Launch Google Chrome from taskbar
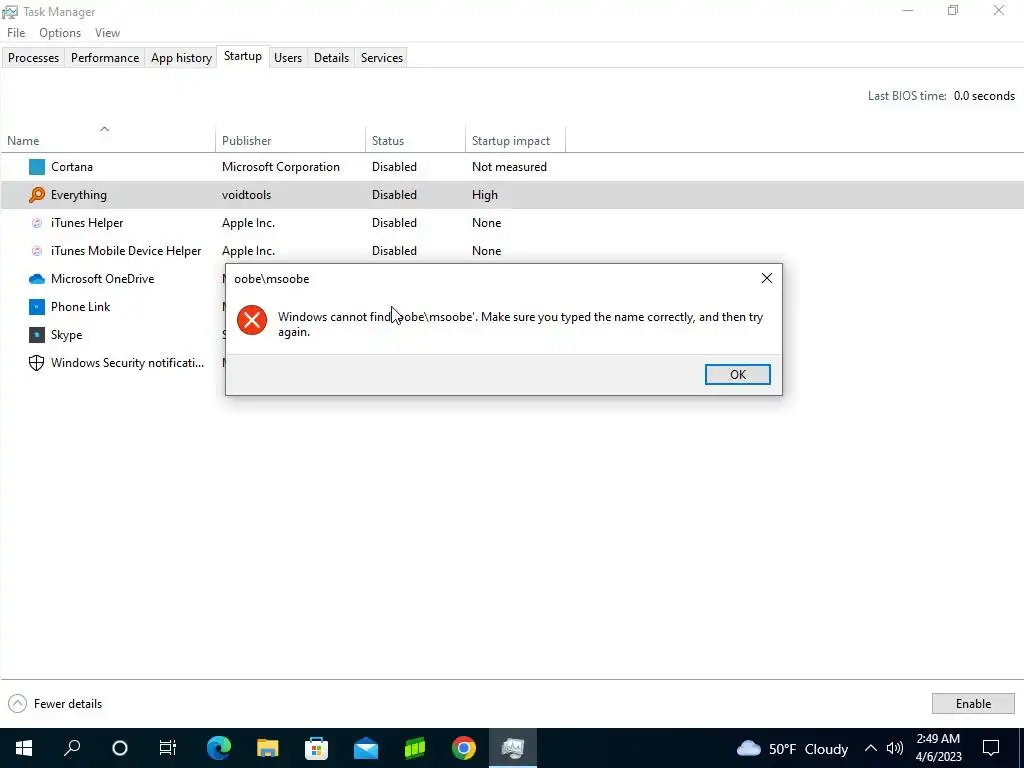 pos(464,748)
